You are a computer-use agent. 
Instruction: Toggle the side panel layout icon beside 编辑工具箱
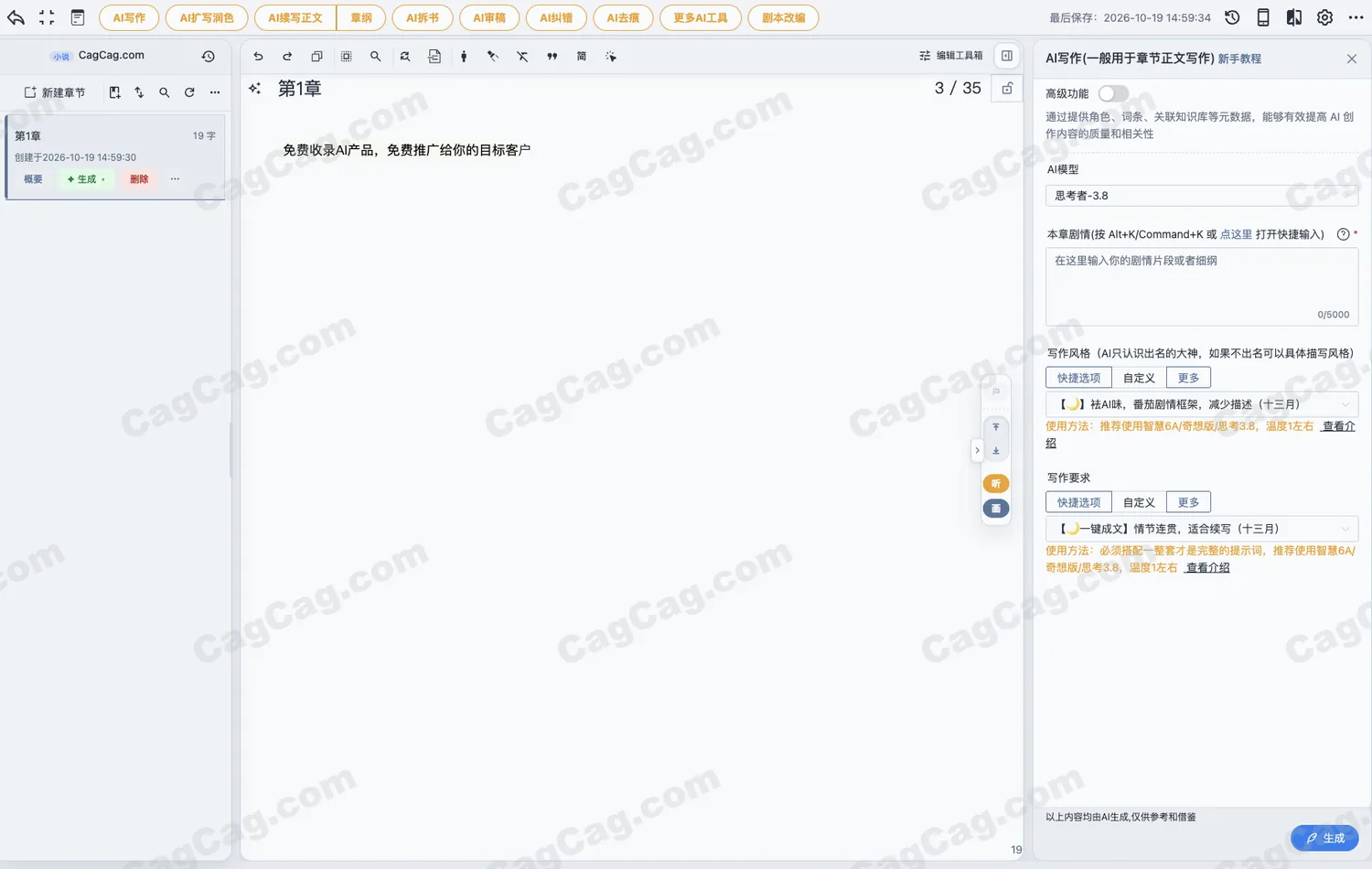1007,56
